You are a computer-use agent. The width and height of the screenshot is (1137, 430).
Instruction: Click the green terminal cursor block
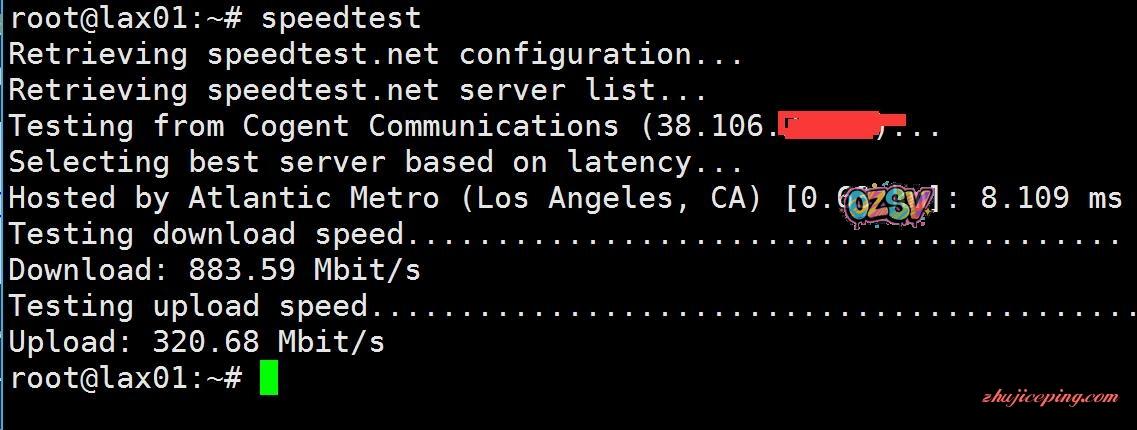268,378
